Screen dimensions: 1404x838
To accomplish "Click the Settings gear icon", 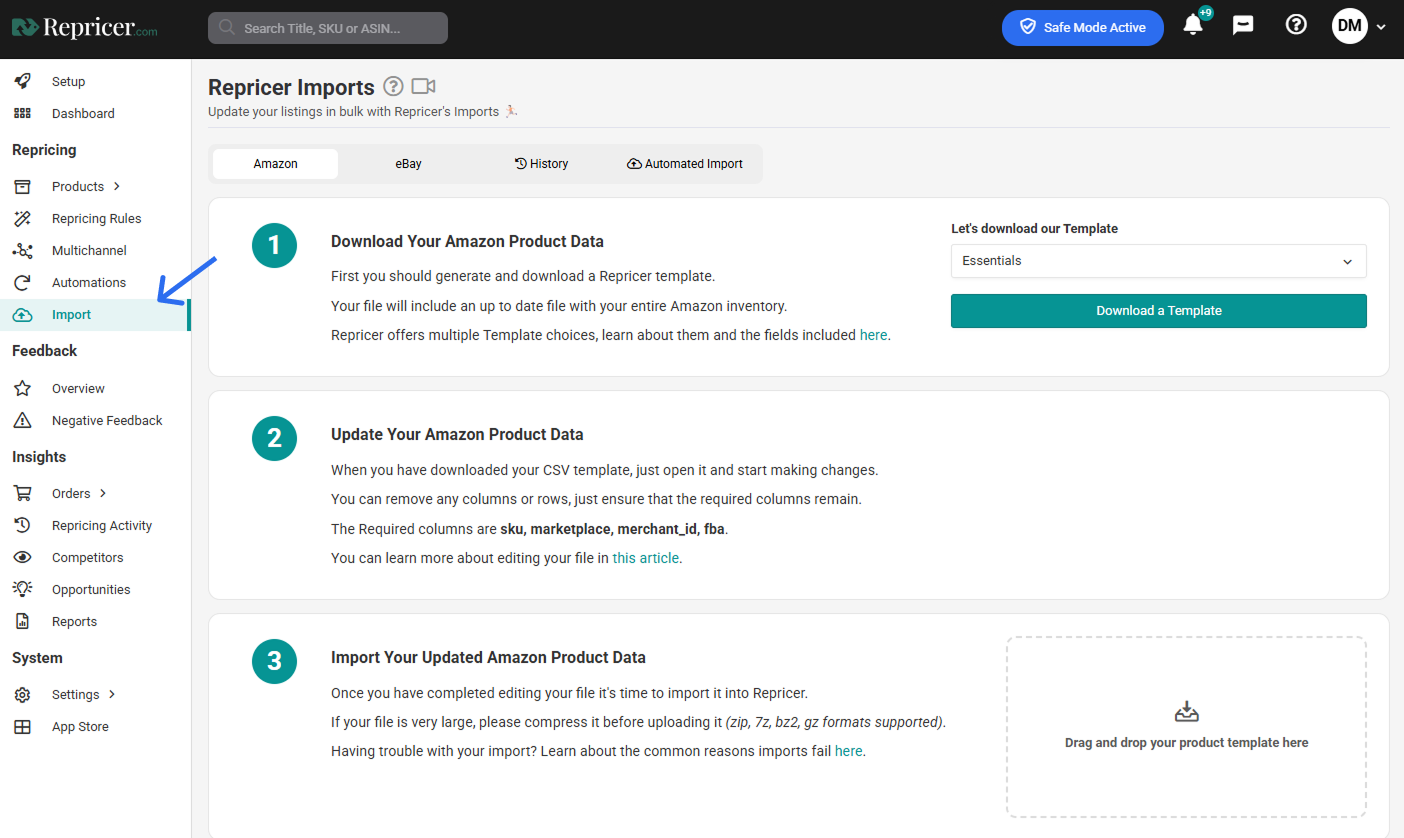I will pos(22,694).
